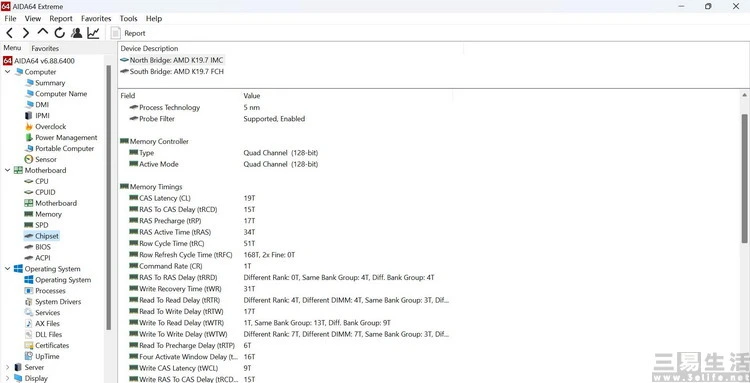
Task: Collapse the Motherboard tree node
Action: coord(7,170)
